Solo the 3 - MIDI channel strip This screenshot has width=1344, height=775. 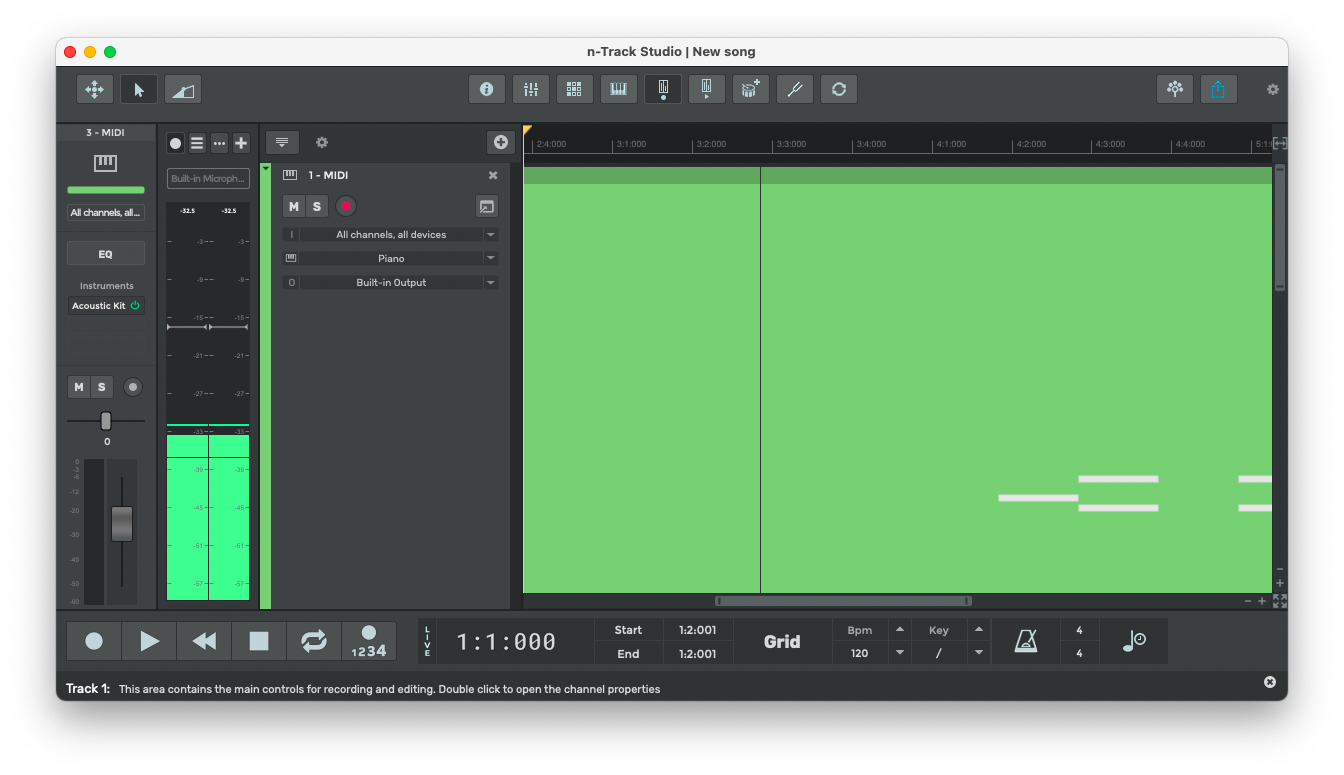tap(101, 387)
